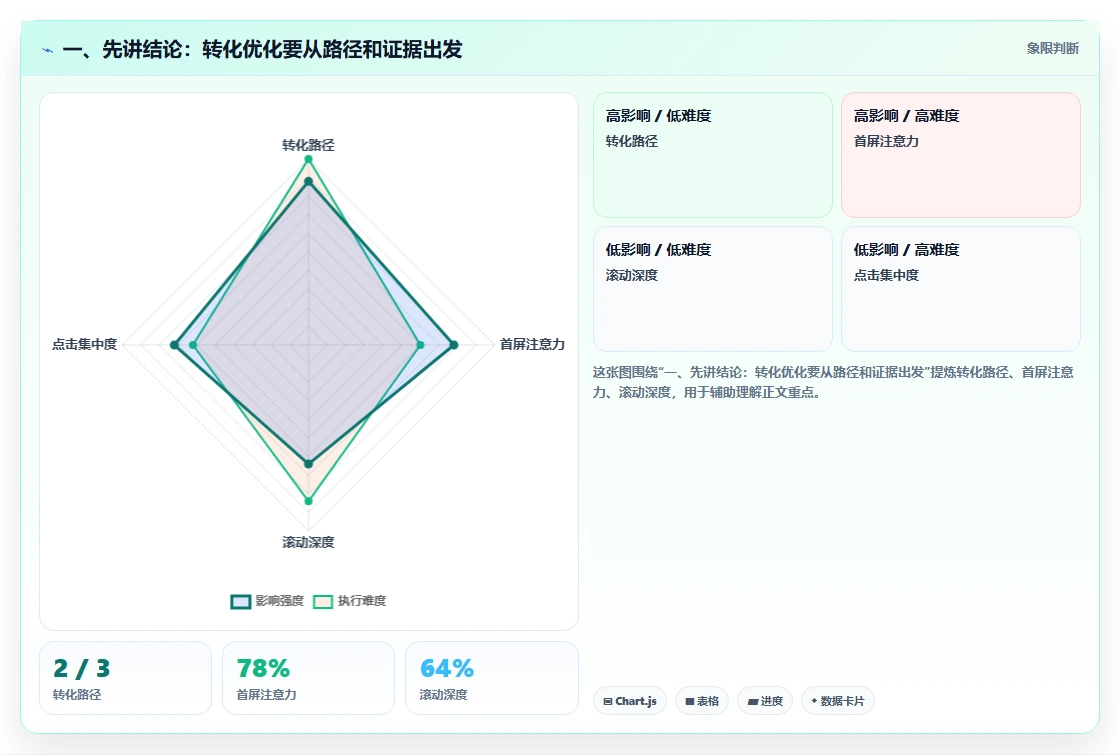Click the light-green 执行难度 point on the 首屏注意力 axis
This screenshot has height=755, width=1120.
(x=420, y=345)
